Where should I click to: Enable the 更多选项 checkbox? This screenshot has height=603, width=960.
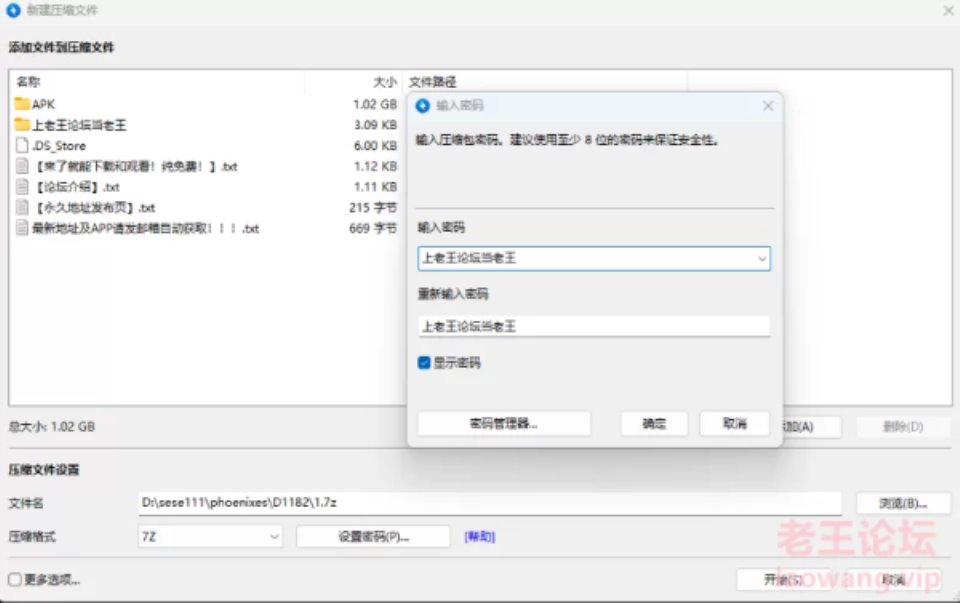(x=15, y=579)
